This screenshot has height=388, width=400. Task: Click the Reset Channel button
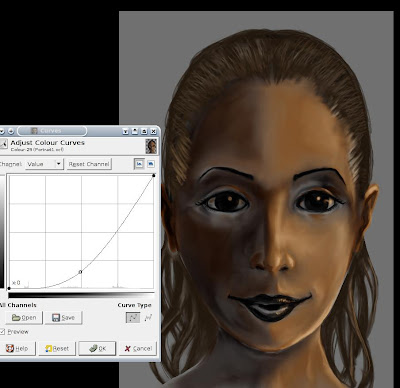click(89, 164)
